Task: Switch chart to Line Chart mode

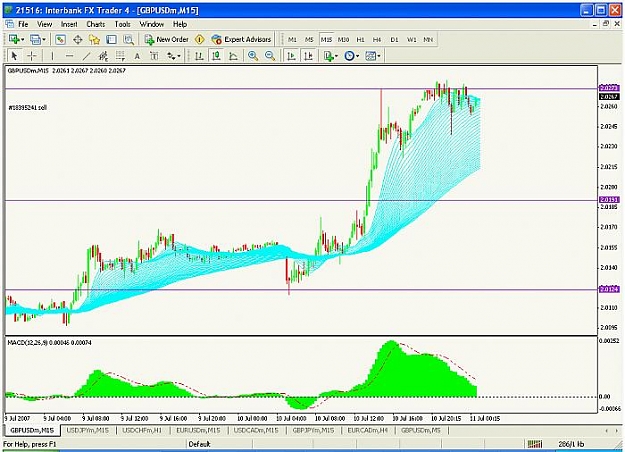Action: [x=233, y=56]
